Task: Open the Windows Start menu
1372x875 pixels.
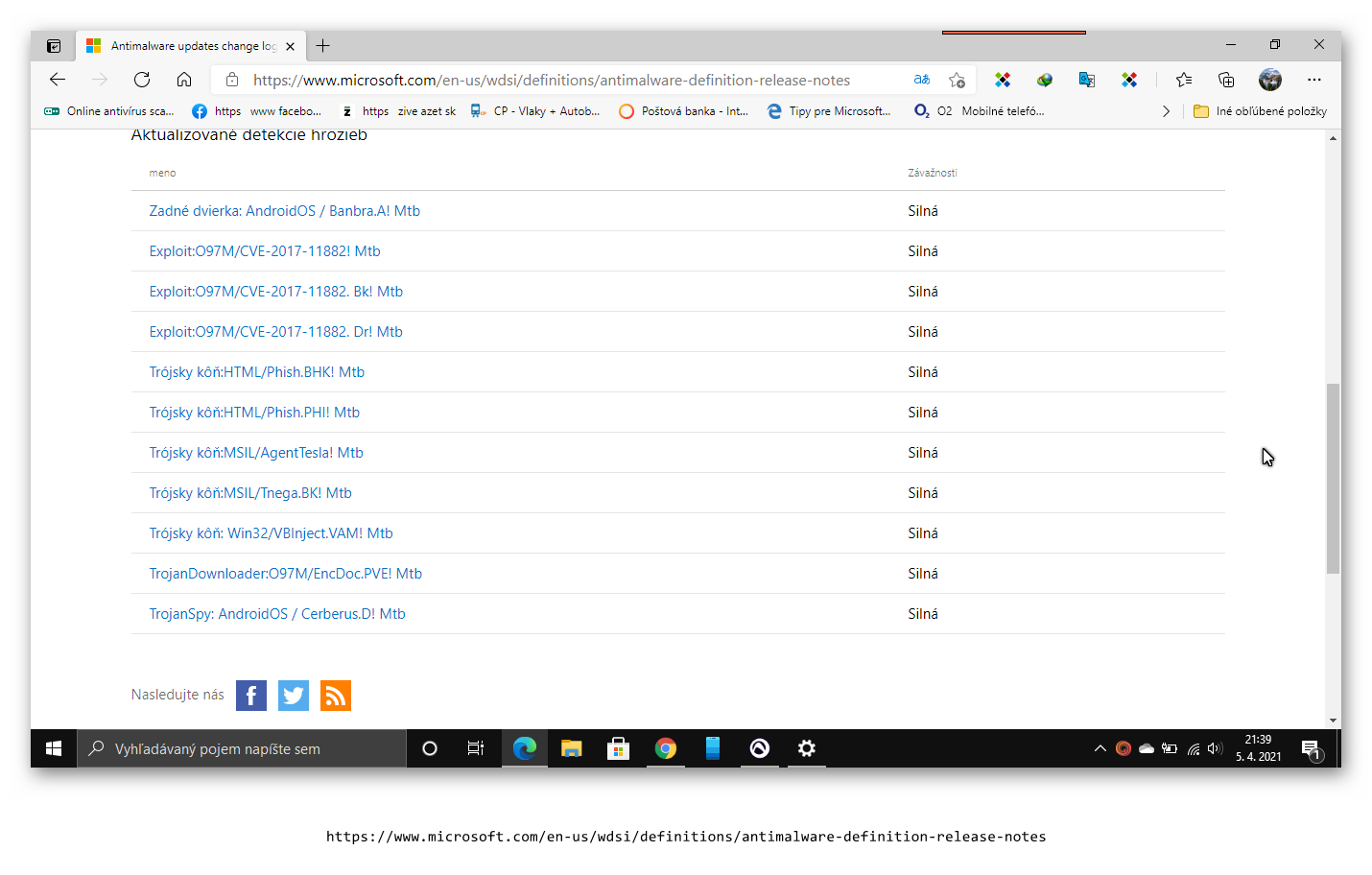Action: tap(54, 748)
